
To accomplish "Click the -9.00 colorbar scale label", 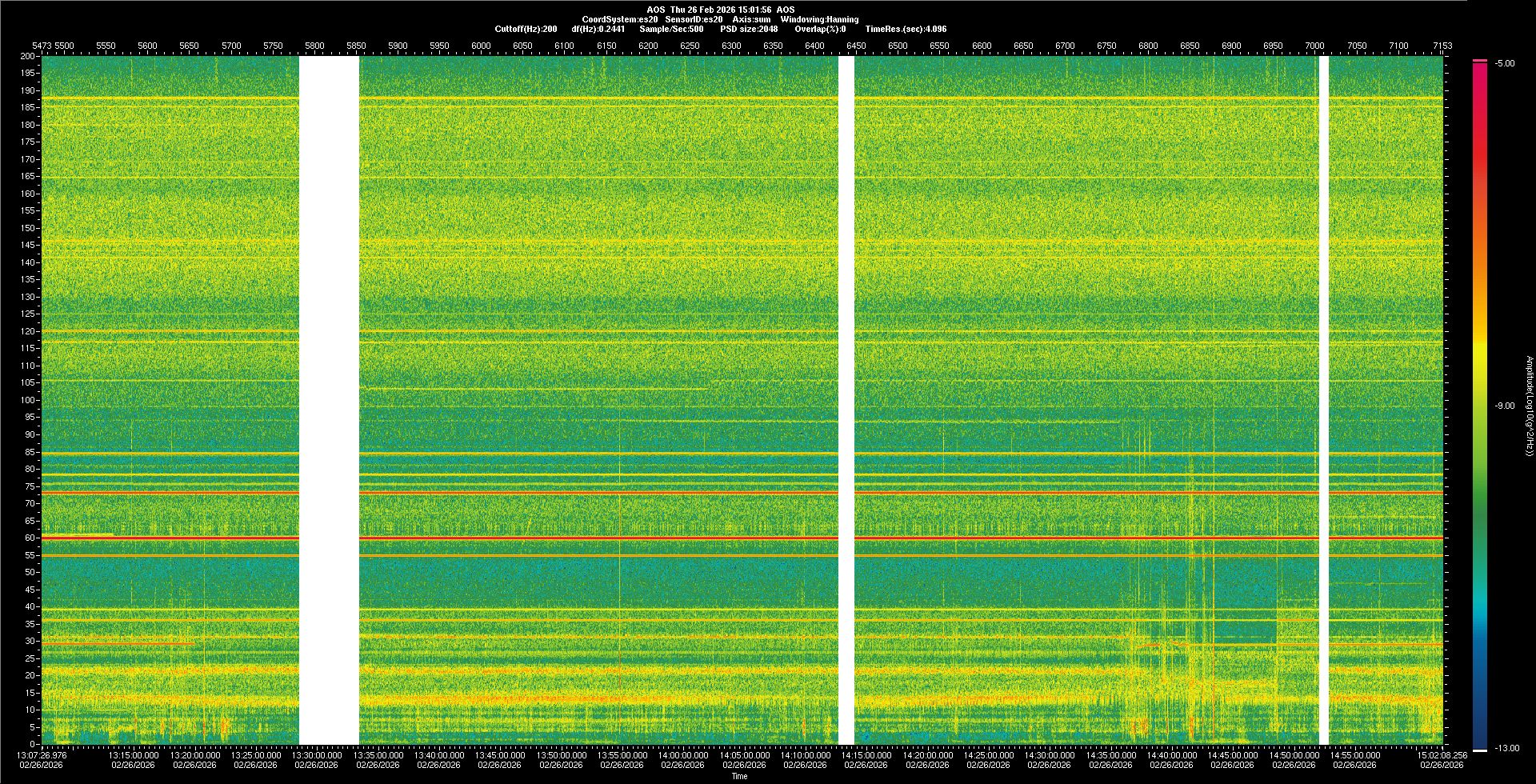I will click(1504, 406).
